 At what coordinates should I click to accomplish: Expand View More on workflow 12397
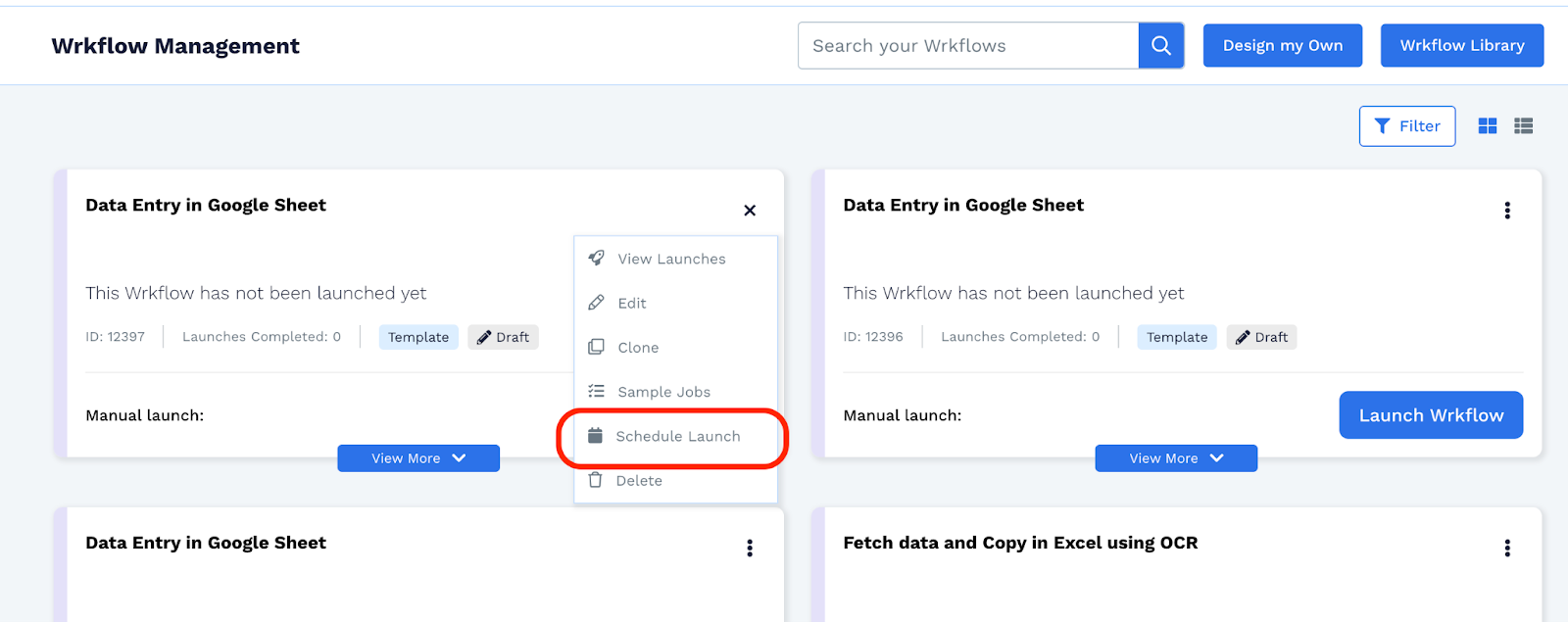coord(418,458)
